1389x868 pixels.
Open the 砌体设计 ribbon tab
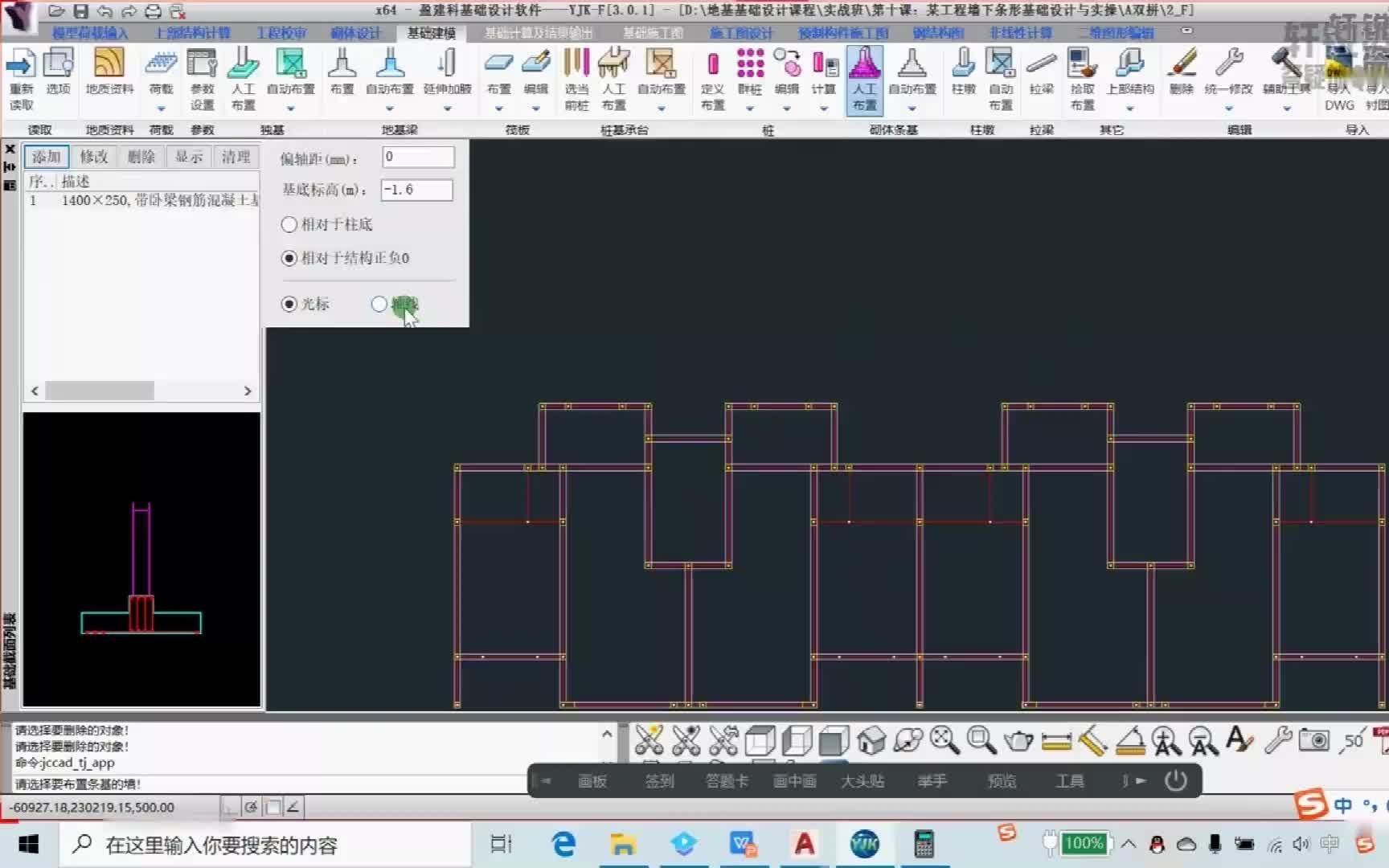355,33
